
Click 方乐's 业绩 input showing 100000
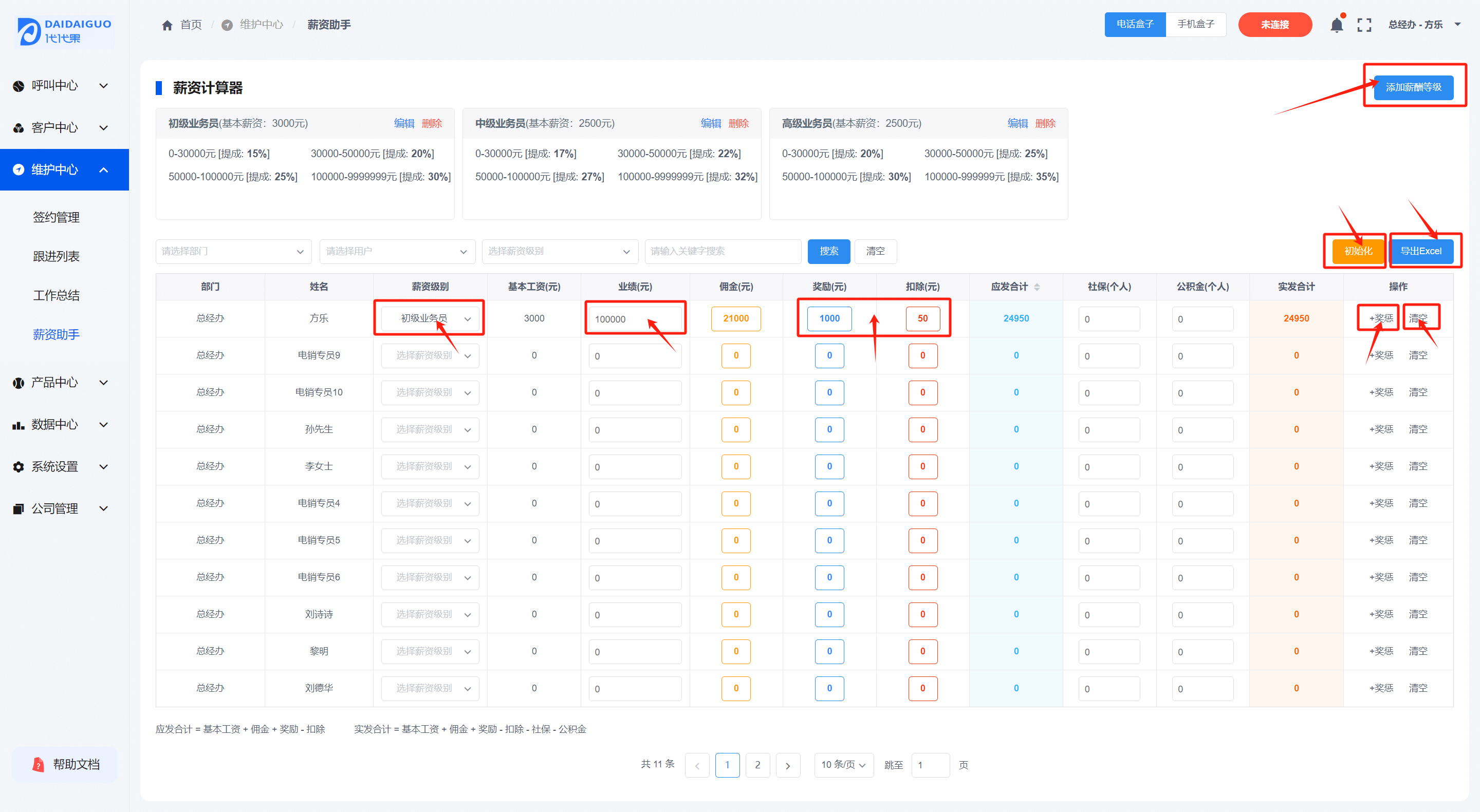(x=635, y=319)
